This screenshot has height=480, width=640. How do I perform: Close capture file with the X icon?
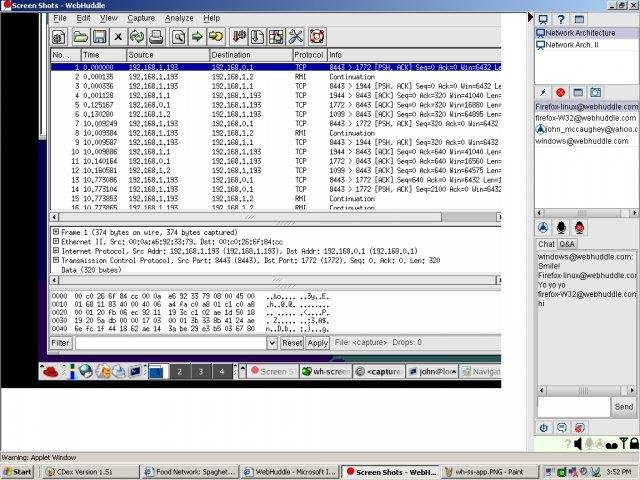pyautogui.click(x=118, y=37)
